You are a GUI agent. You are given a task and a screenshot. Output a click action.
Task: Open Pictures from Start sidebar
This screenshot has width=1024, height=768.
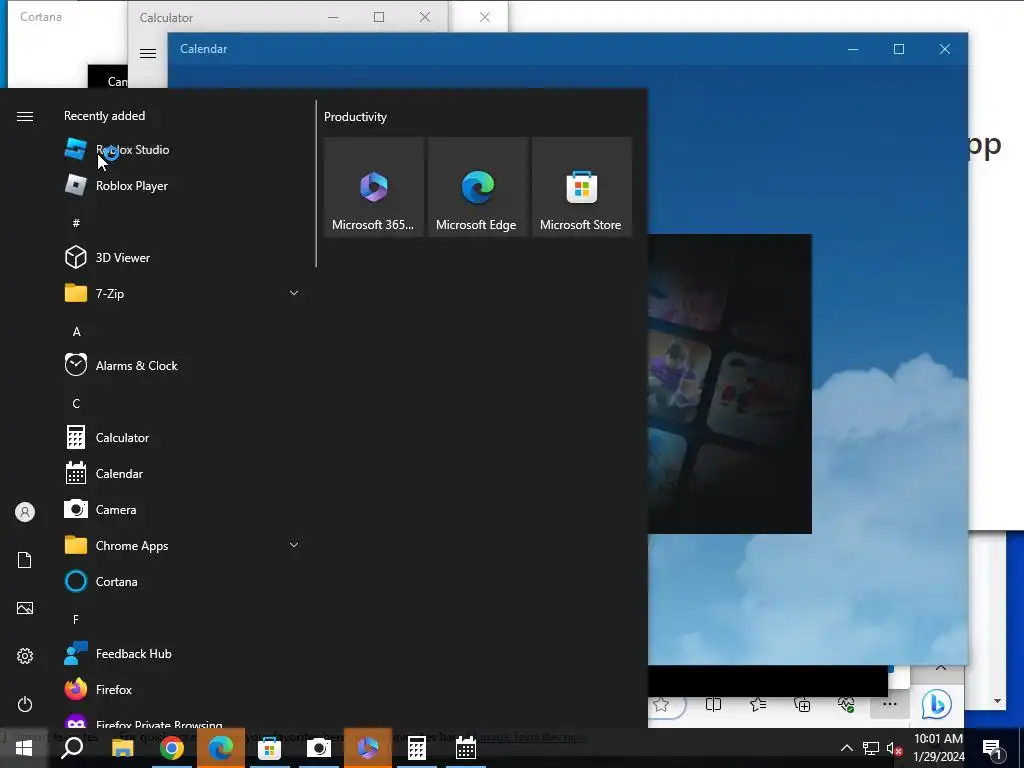(25, 608)
